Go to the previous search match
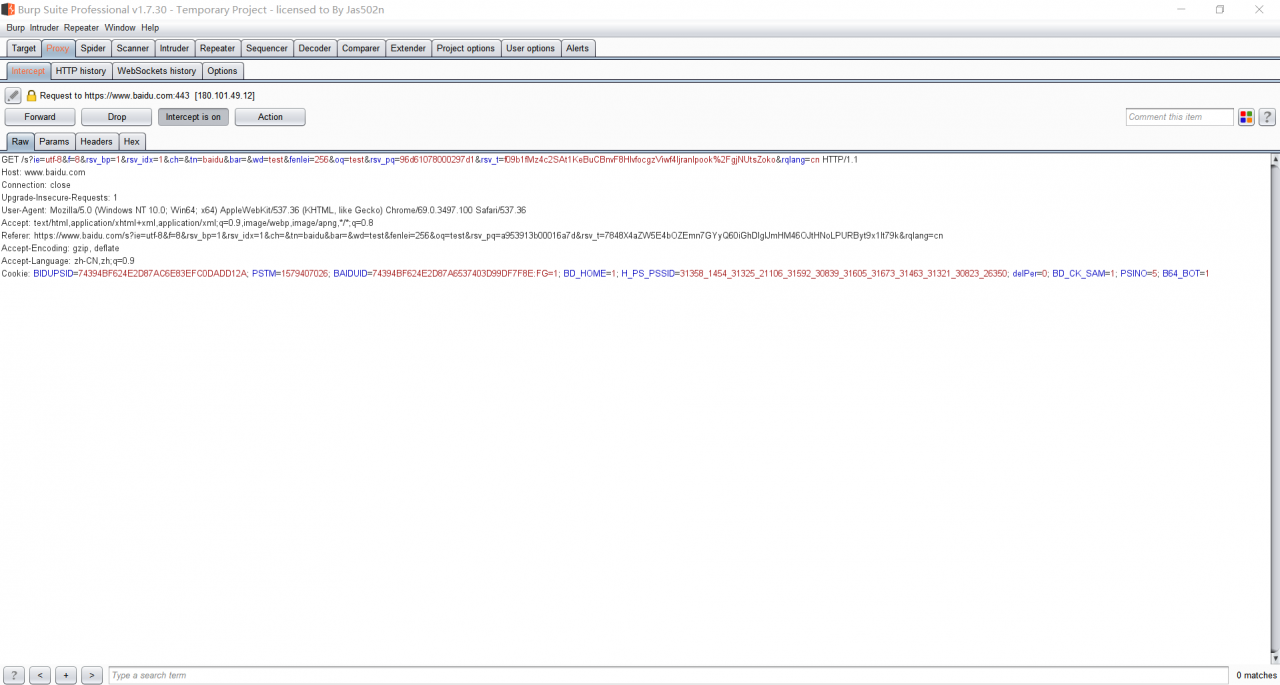Viewport: 1280px width, 685px height. point(40,675)
